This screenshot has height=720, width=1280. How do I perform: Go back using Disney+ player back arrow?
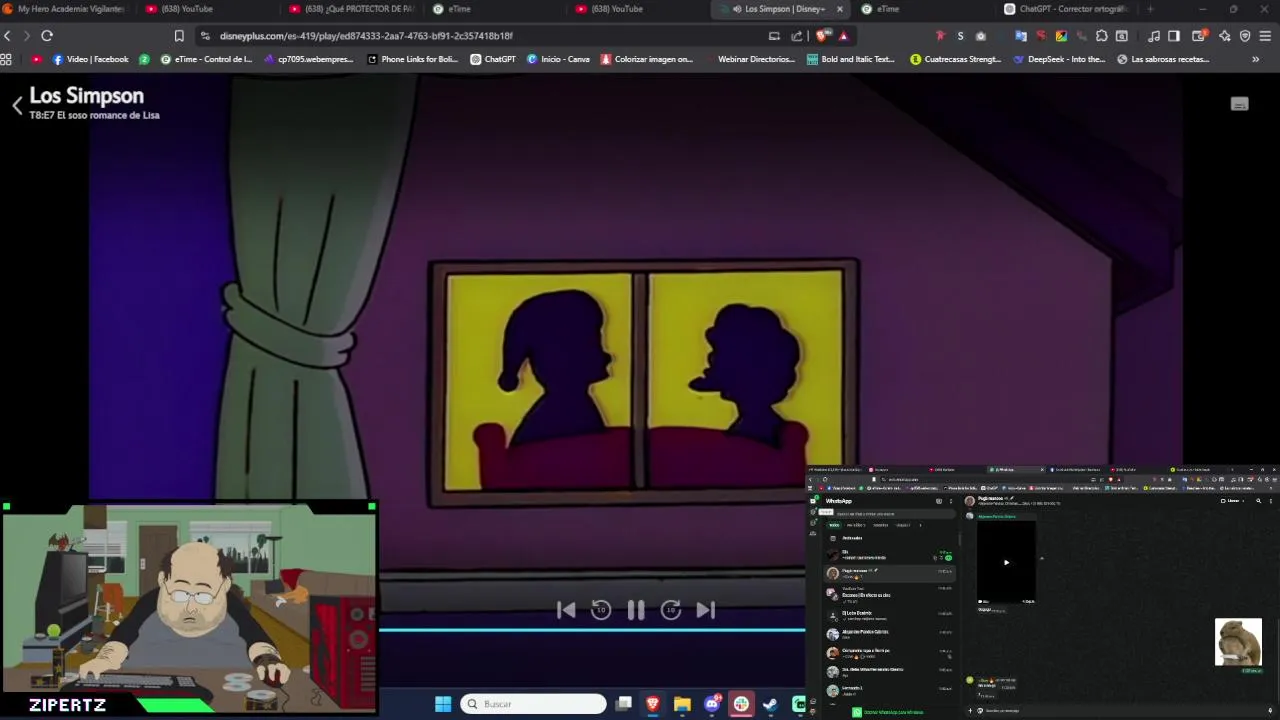point(17,105)
